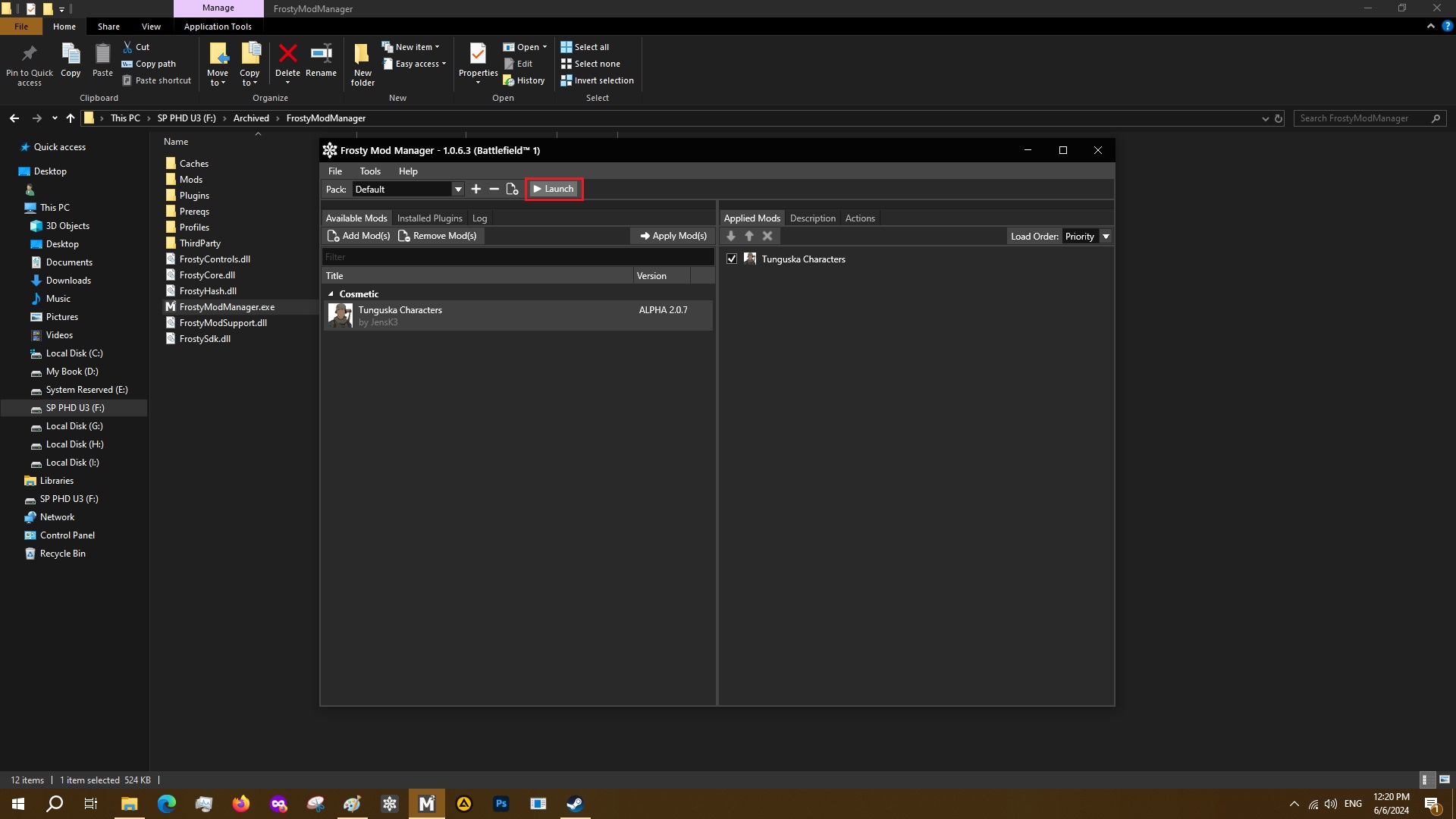Viewport: 1456px width, 819px height.
Task: Click Select all in ribbon
Action: click(585, 47)
